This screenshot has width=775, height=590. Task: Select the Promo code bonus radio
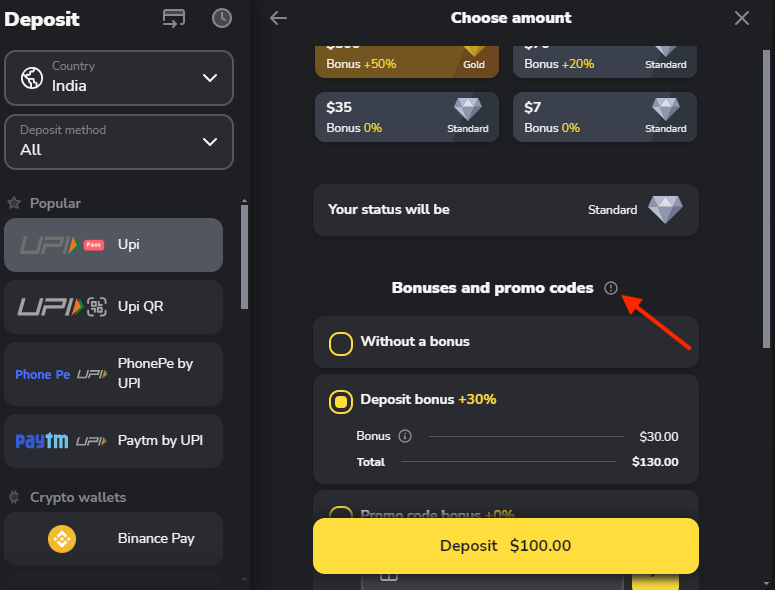[x=341, y=512]
